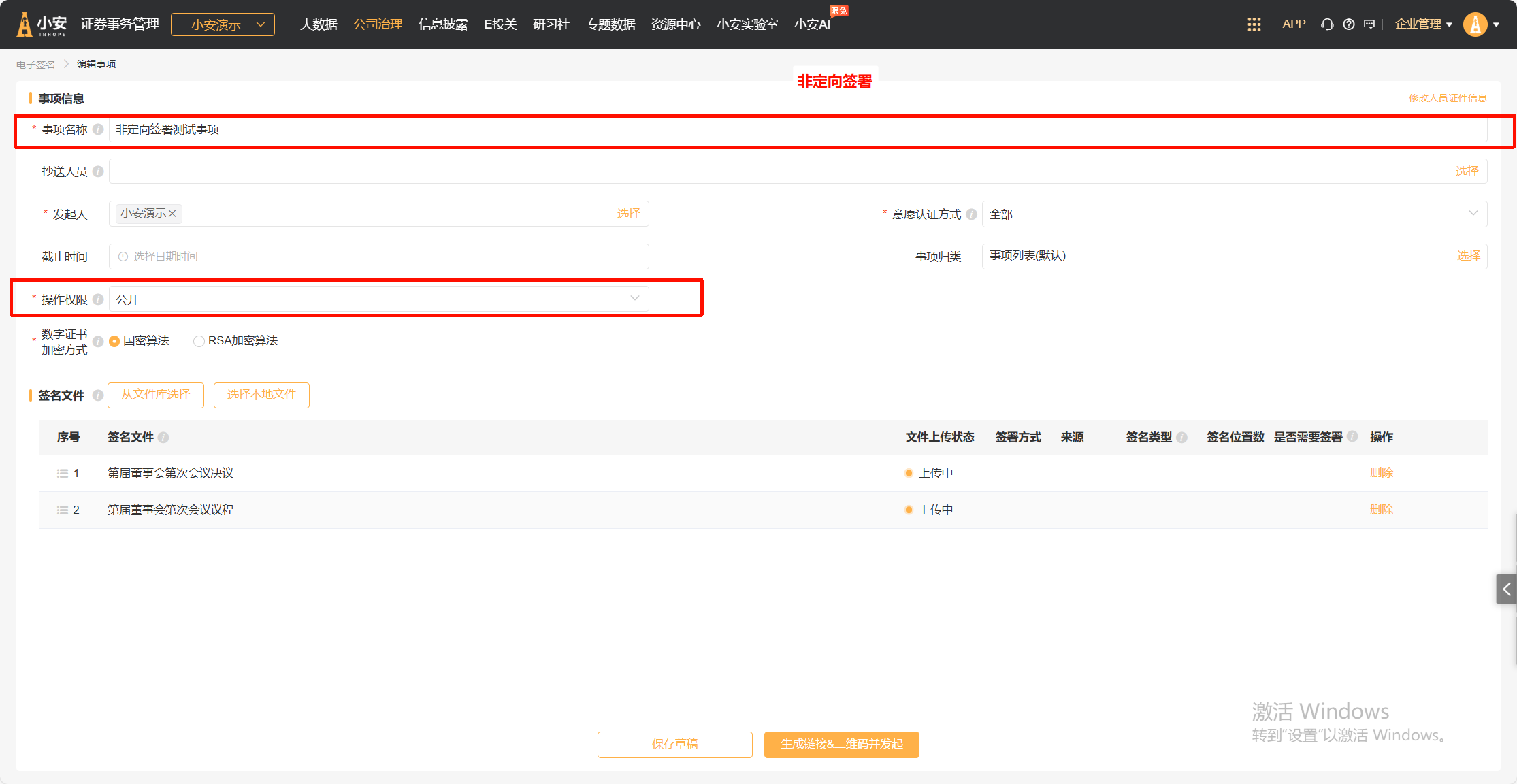Select the RSA加密算法 radio option
Viewport: 1517px width, 784px height.
click(199, 341)
